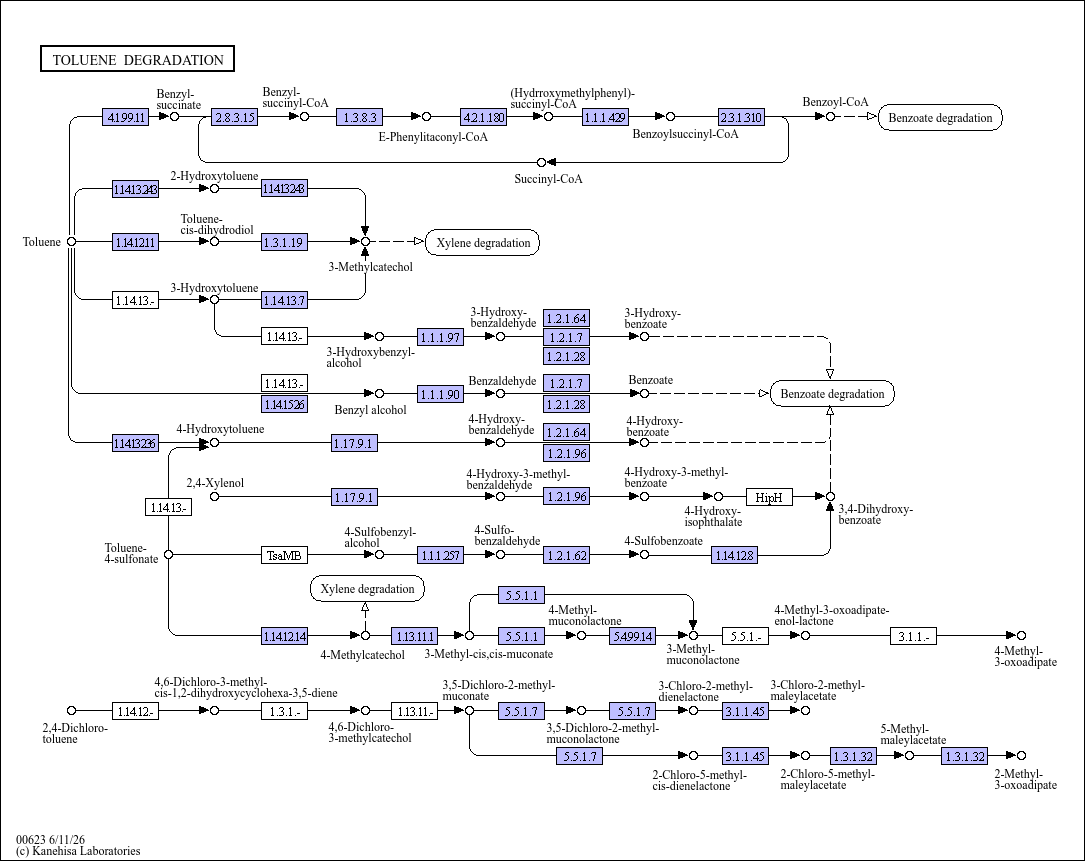Click the TsaMB enzyme box
The height and width of the screenshot is (861, 1085).
point(284,555)
